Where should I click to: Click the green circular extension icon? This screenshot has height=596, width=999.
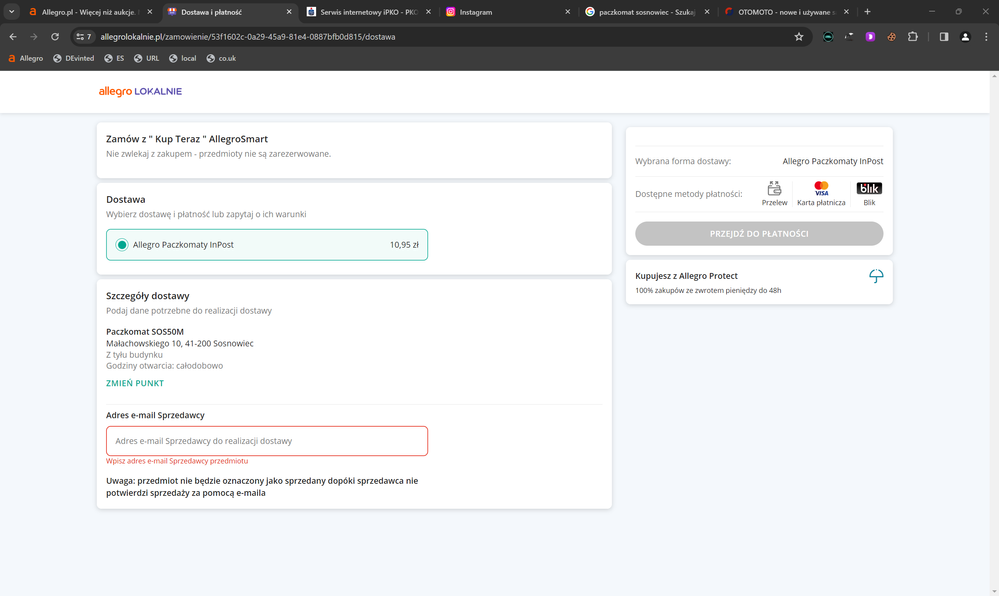point(828,37)
